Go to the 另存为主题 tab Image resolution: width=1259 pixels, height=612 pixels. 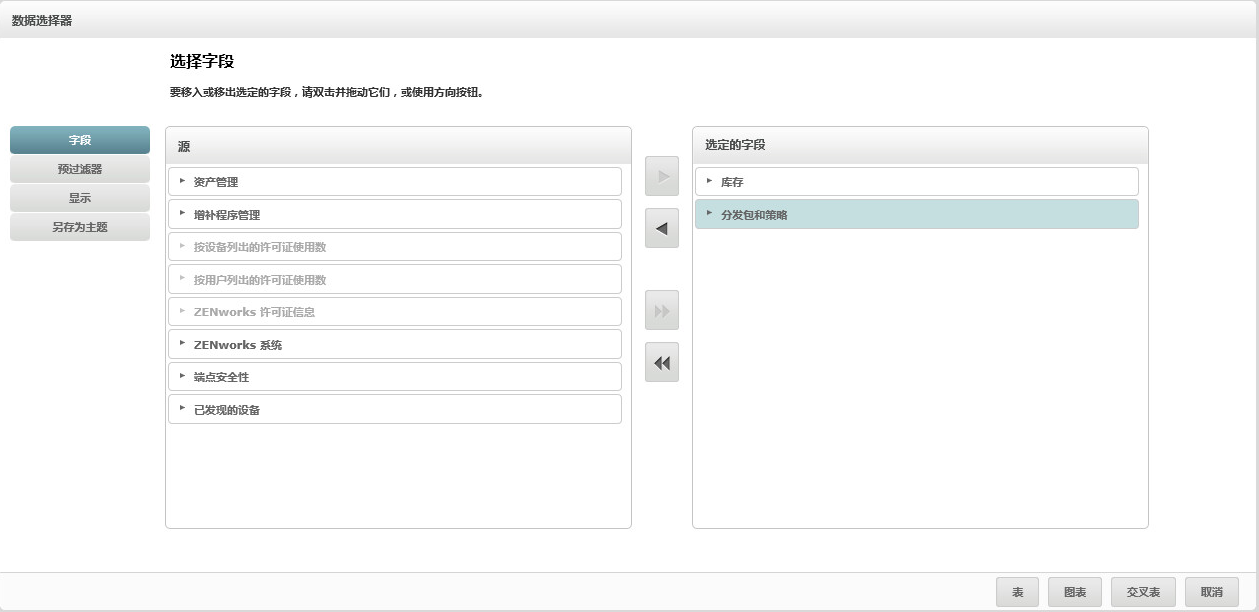[80, 227]
